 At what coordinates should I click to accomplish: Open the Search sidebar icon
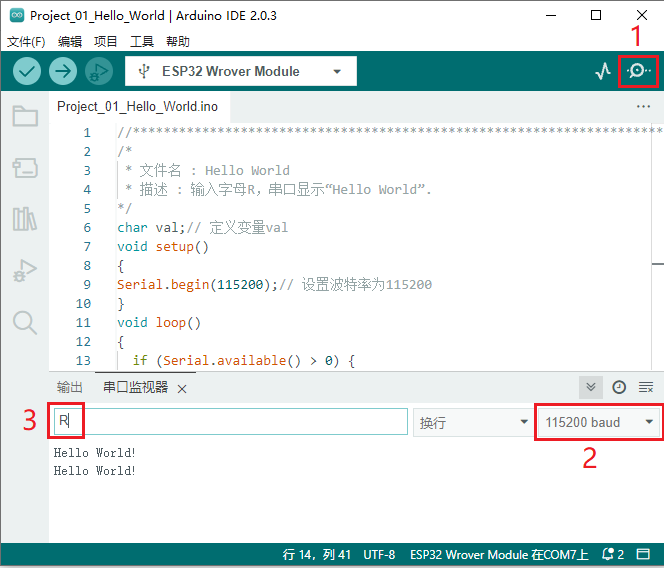(x=25, y=321)
